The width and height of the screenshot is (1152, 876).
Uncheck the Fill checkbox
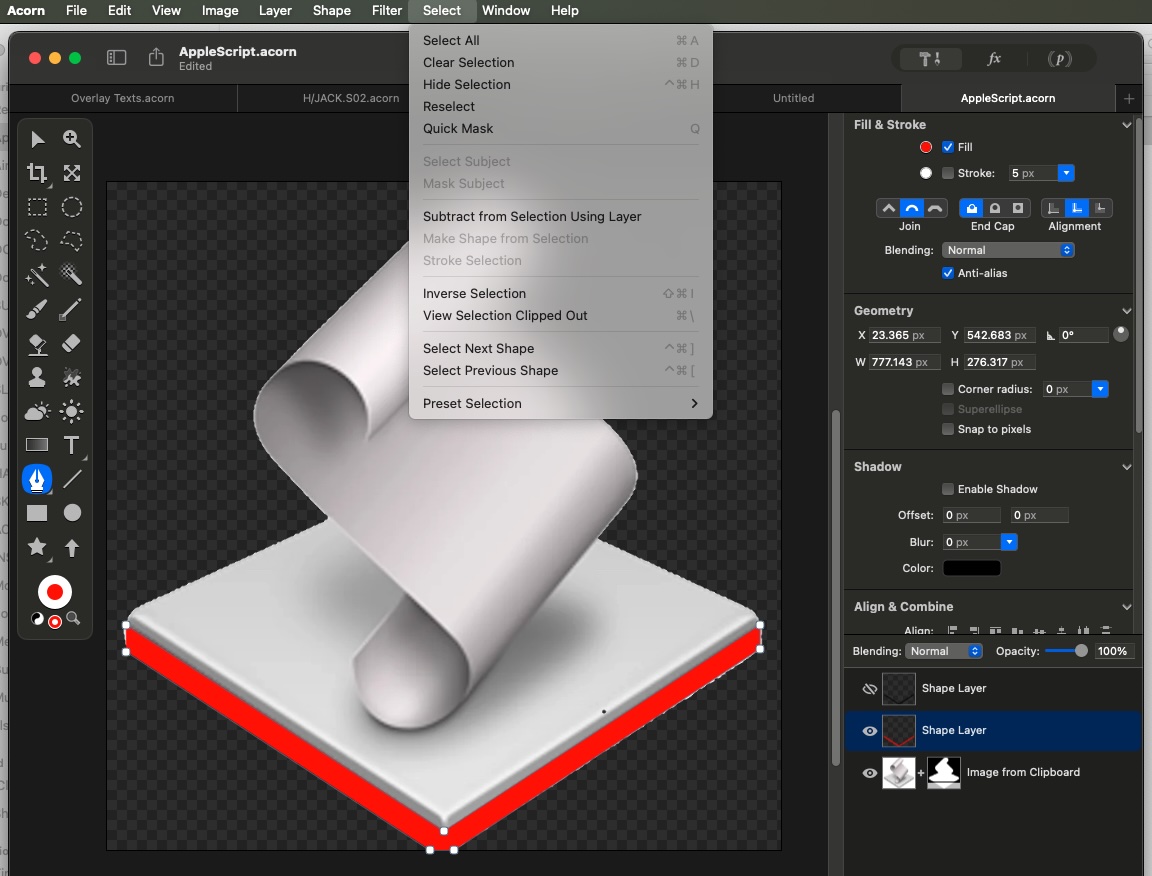coord(948,147)
